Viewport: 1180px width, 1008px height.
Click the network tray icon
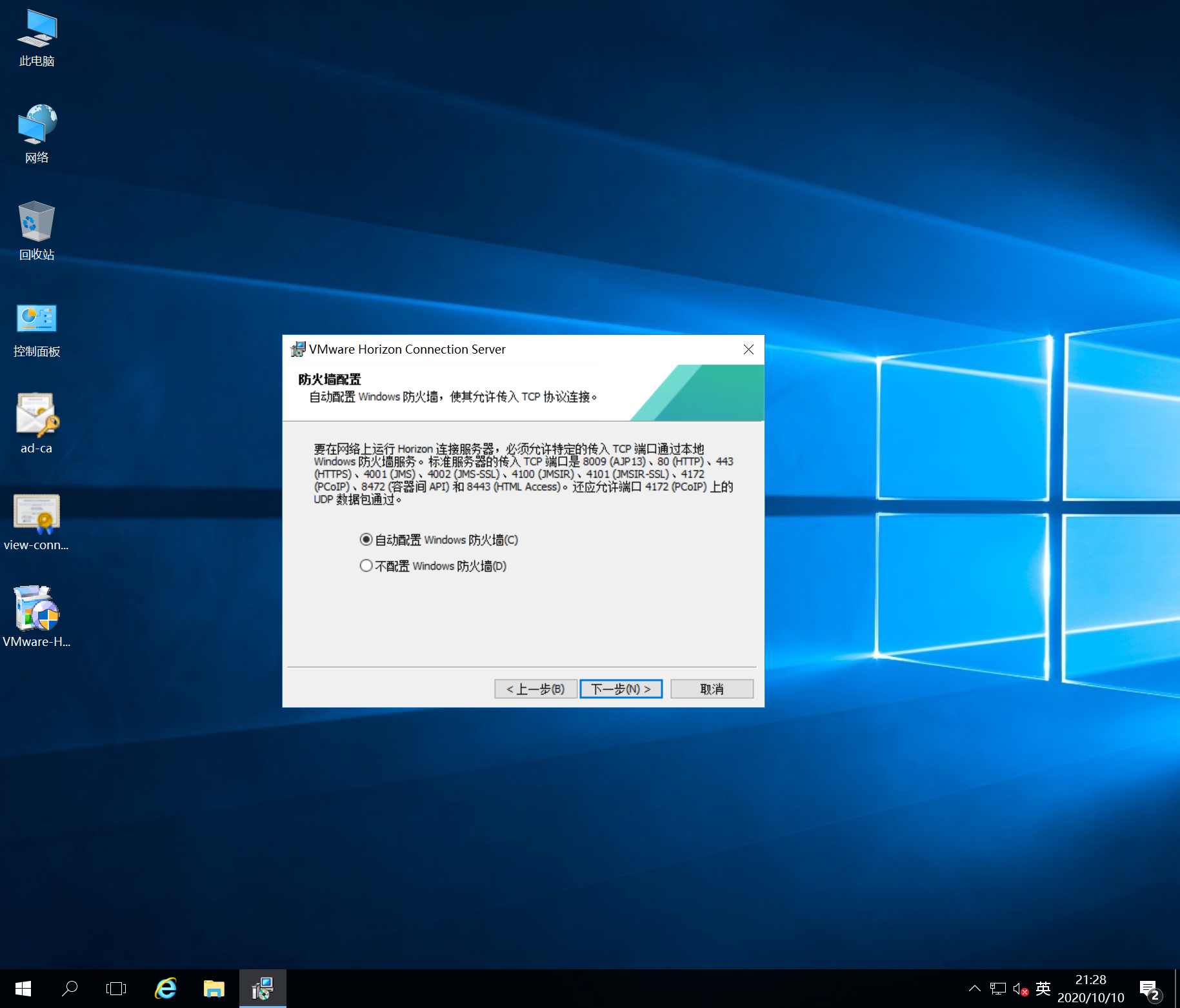pyautogui.click(x=998, y=989)
